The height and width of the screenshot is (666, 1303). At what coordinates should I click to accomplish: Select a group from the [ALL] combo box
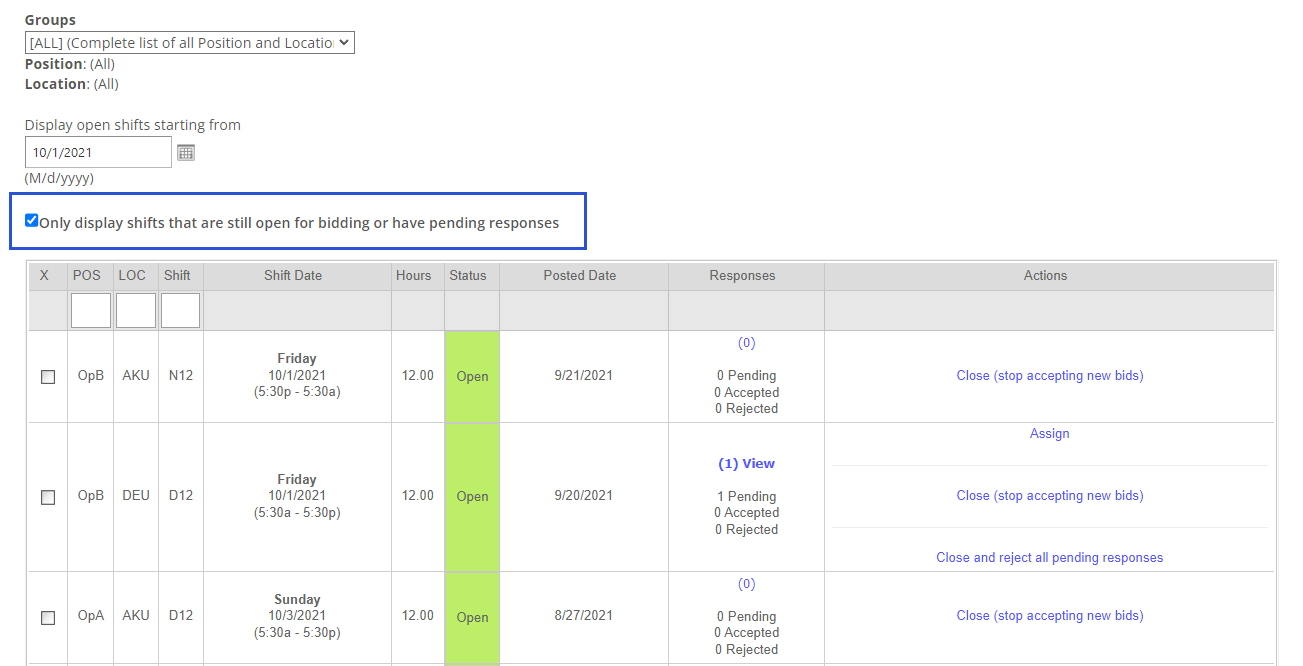click(x=190, y=42)
